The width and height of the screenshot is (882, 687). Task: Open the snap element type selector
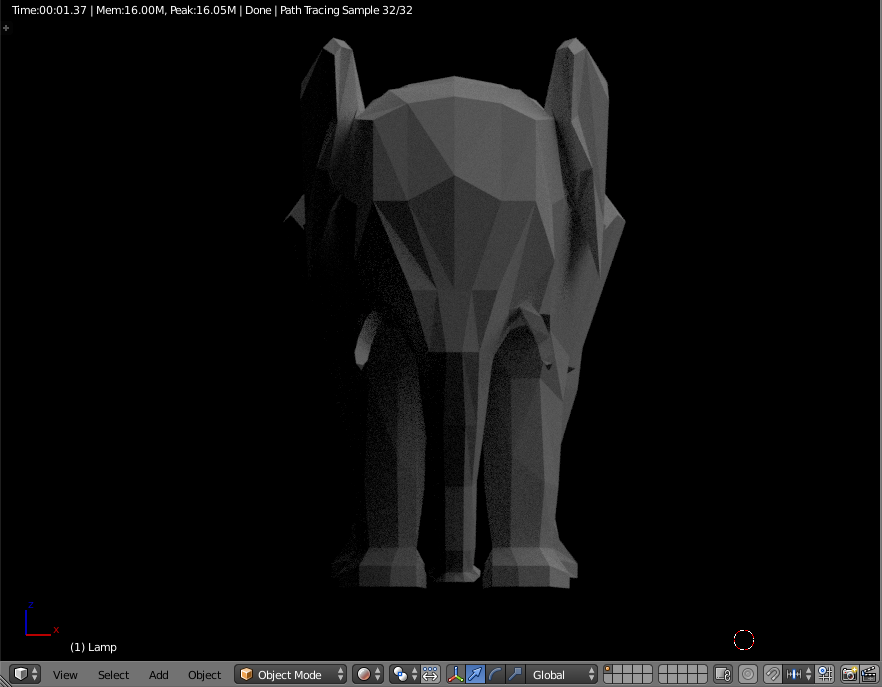799,674
